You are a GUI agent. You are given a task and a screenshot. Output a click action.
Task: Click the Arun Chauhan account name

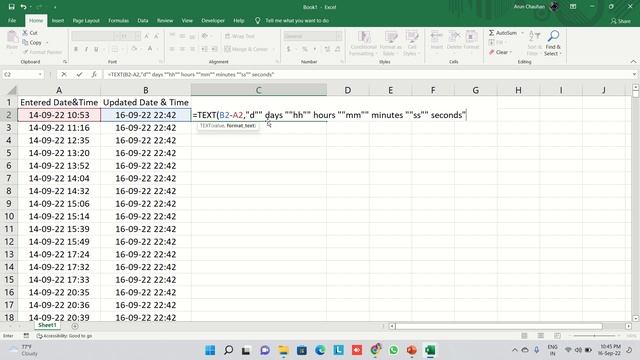[x=529, y=7]
